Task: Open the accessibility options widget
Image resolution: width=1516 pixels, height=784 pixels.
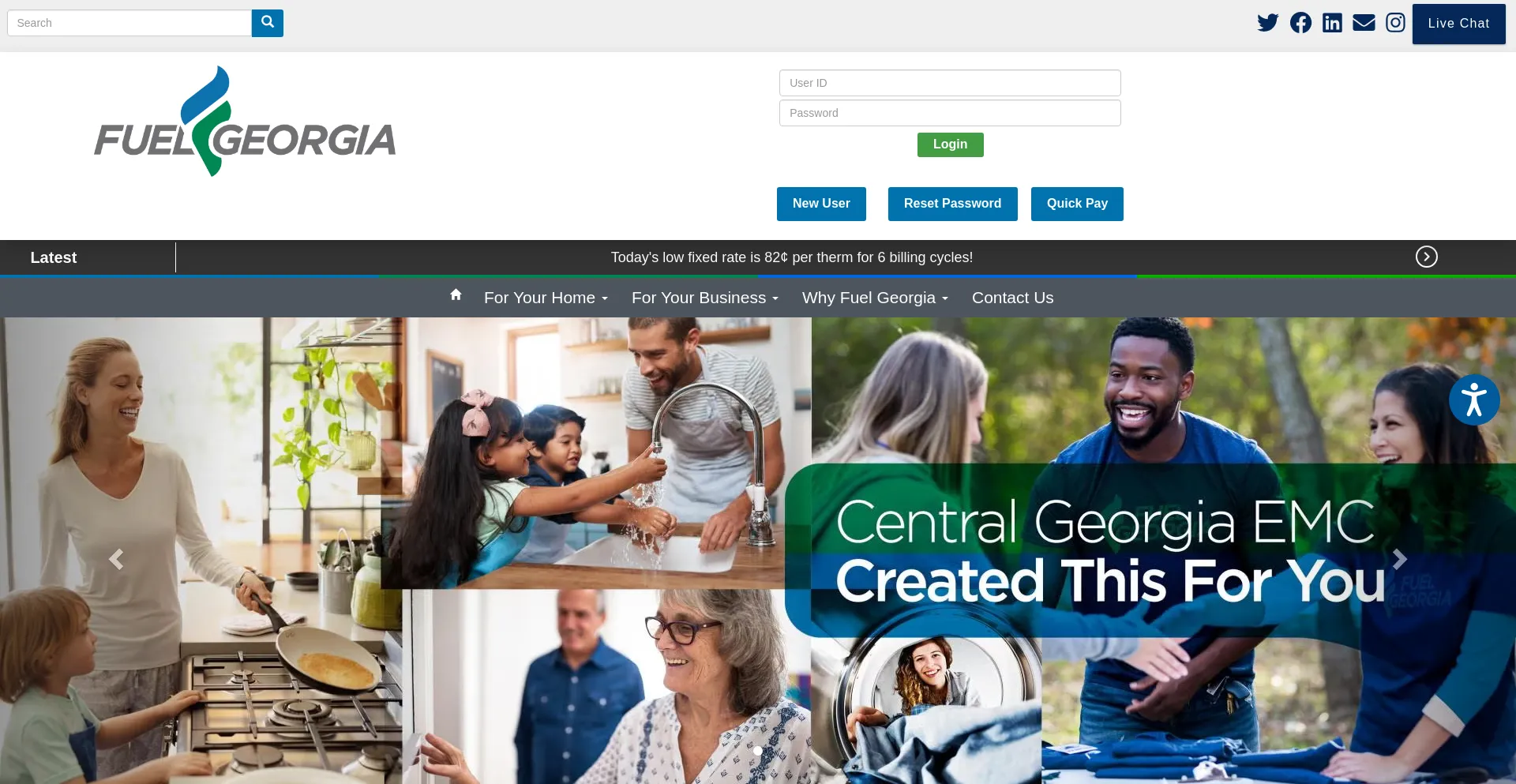Action: point(1474,400)
